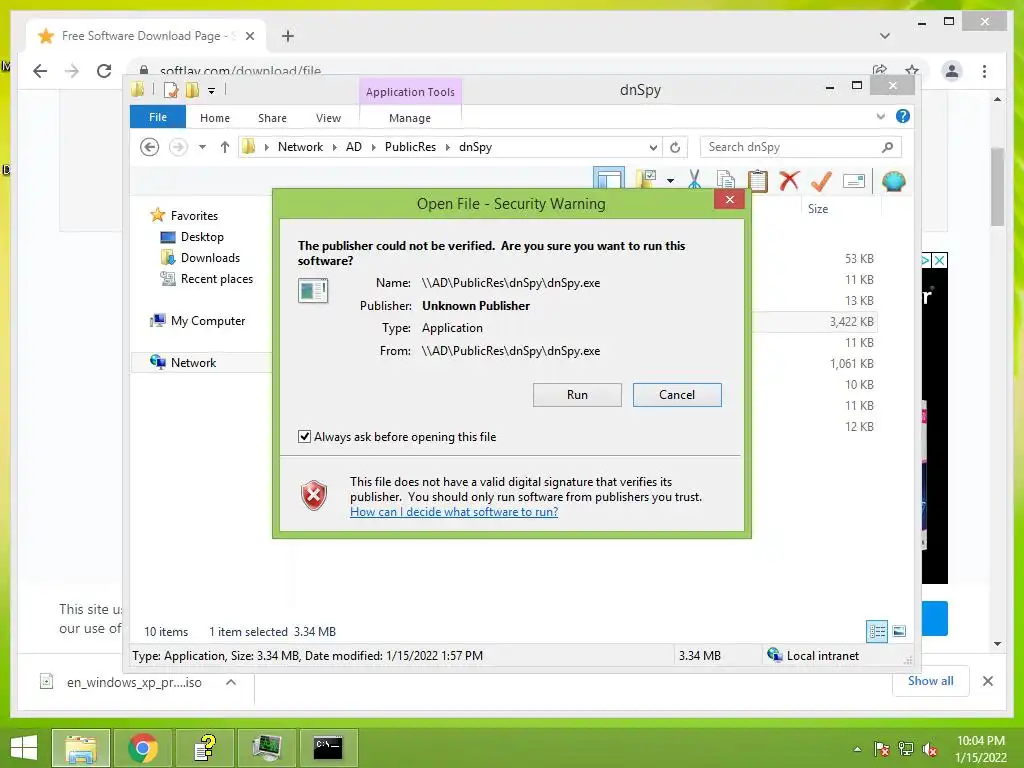
Task: Go forward in Explorer navigation
Action: coord(178,147)
